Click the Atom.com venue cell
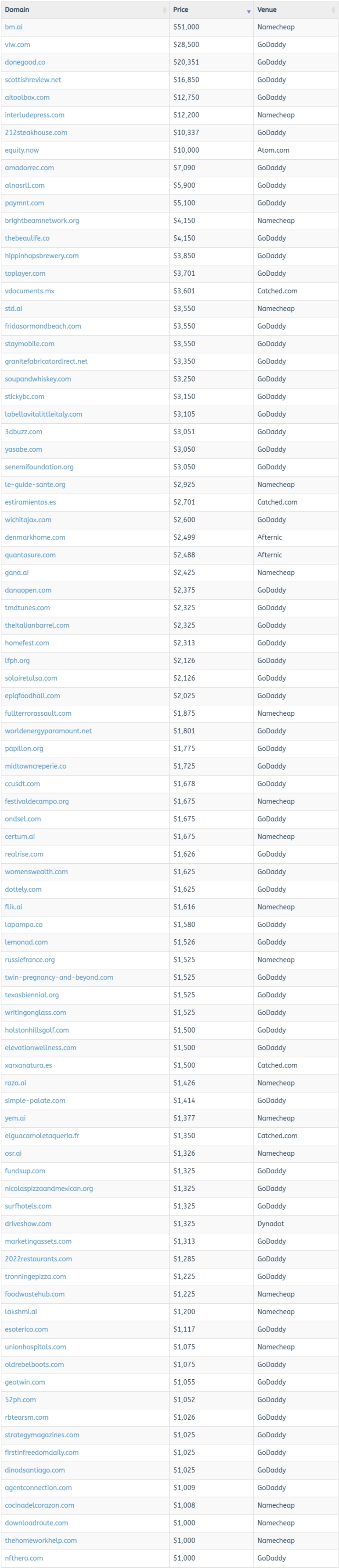The width and height of the screenshot is (339, 1568). (273, 150)
